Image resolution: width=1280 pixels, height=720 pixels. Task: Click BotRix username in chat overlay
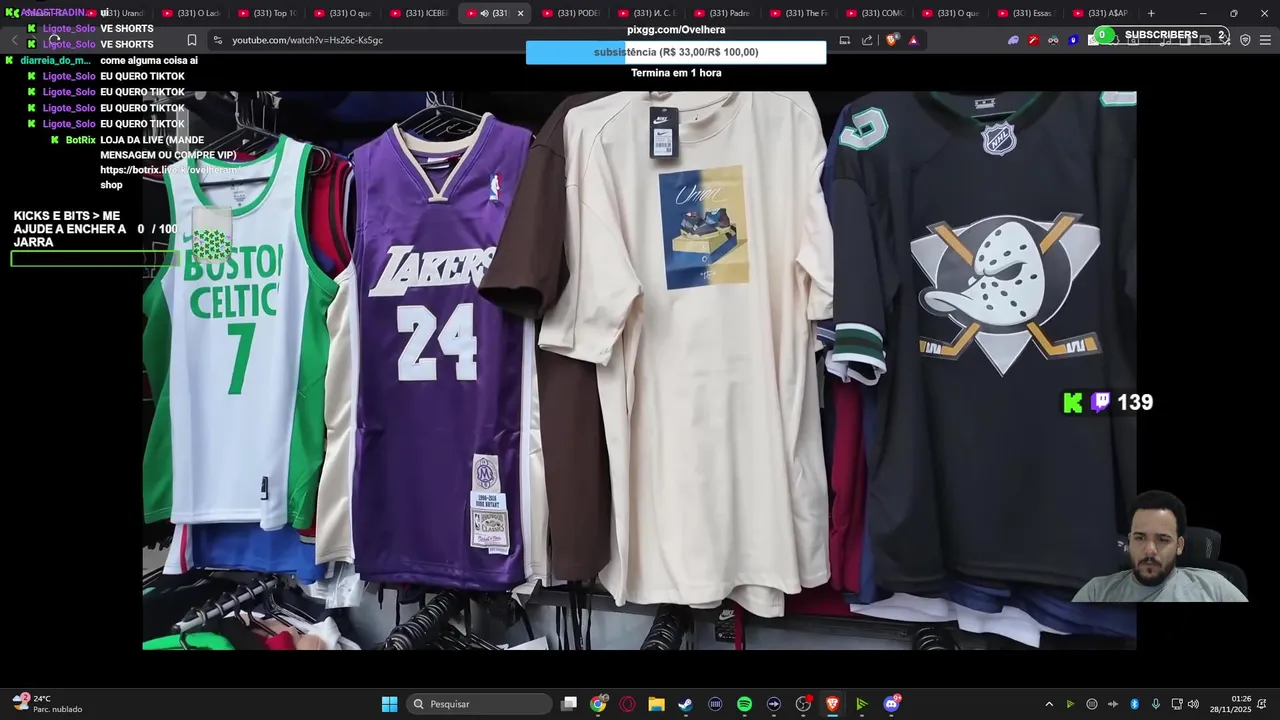click(80, 140)
